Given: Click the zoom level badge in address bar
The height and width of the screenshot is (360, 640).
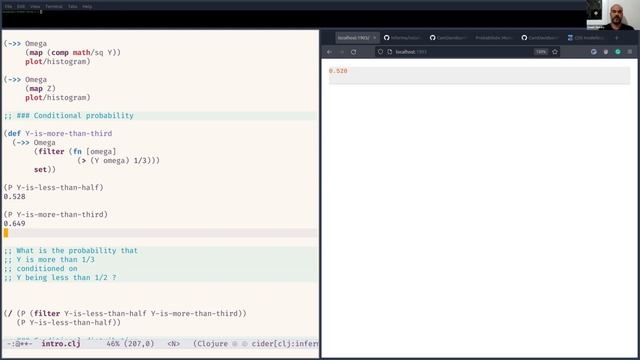Looking at the screenshot, I should coord(541,52).
